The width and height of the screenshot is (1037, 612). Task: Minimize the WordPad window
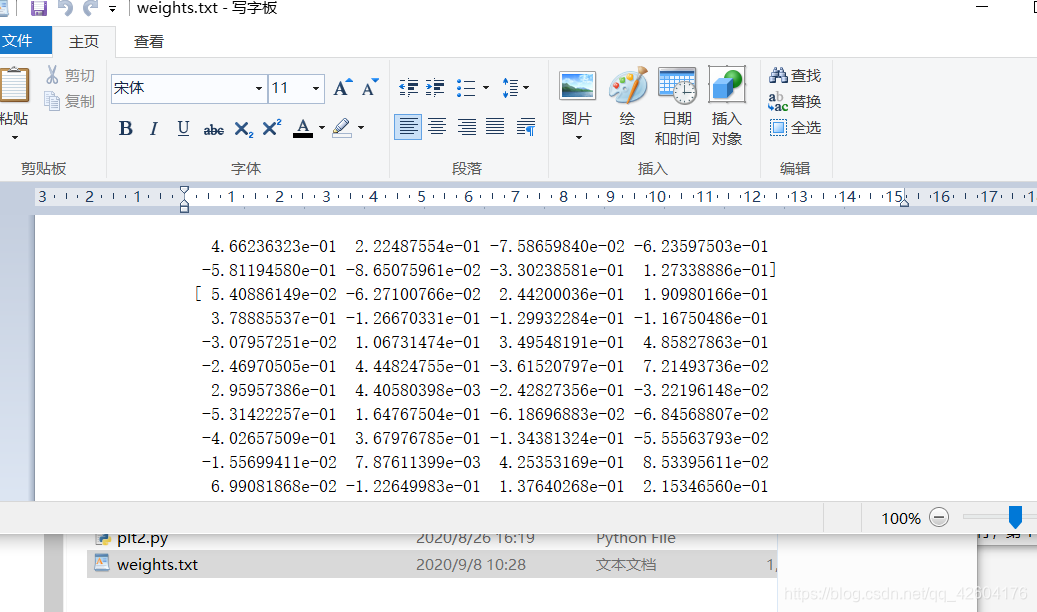(x=982, y=7)
